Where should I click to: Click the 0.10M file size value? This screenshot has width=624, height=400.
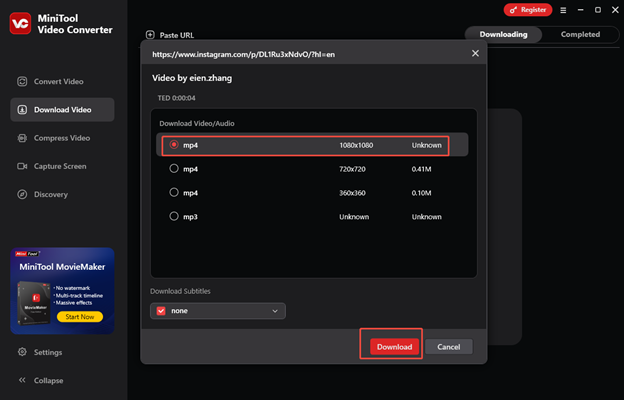click(x=421, y=193)
